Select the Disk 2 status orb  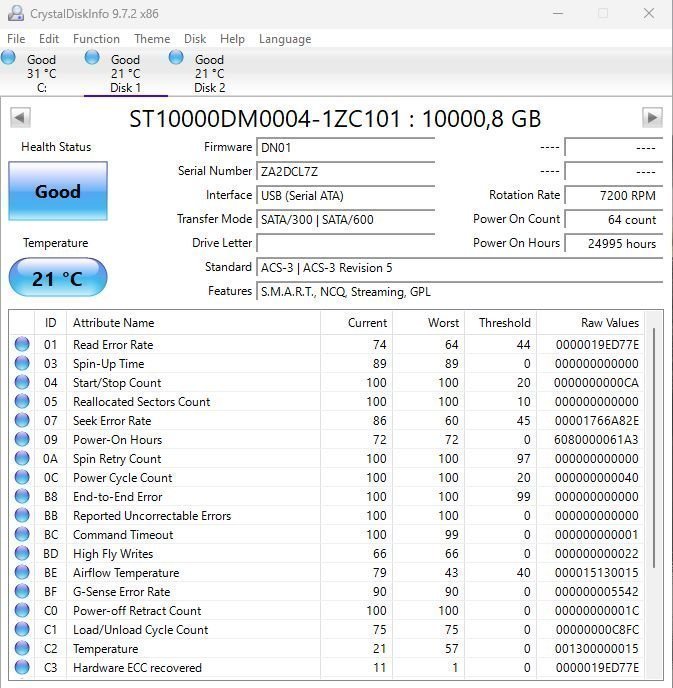[x=177, y=58]
